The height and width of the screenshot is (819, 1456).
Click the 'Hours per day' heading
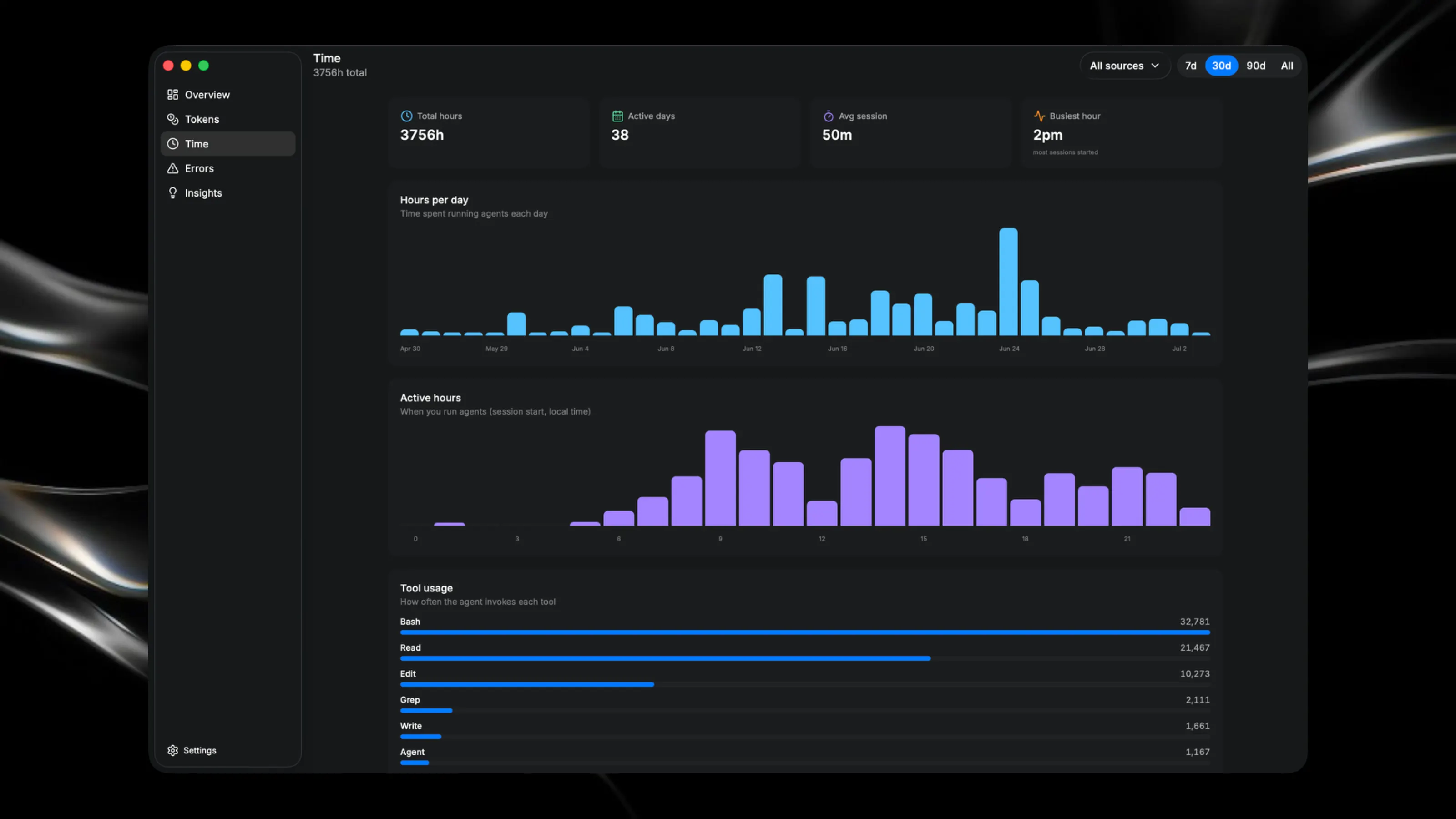click(434, 200)
